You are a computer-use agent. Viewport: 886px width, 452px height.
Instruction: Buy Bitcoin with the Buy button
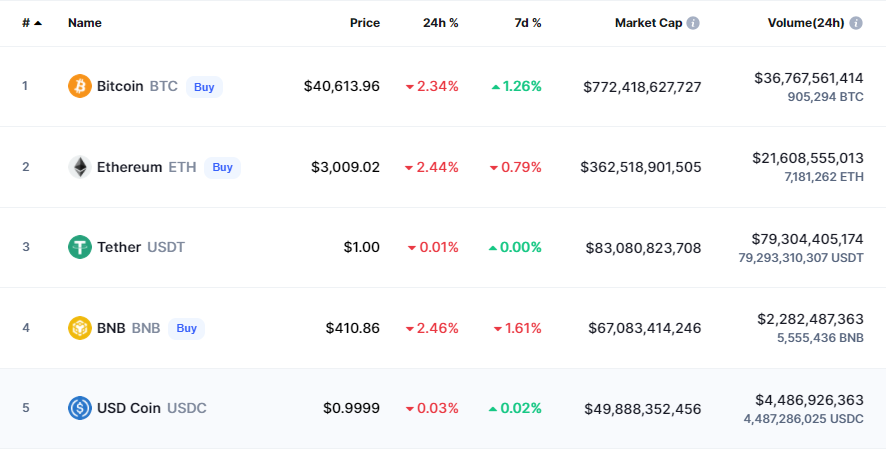204,86
